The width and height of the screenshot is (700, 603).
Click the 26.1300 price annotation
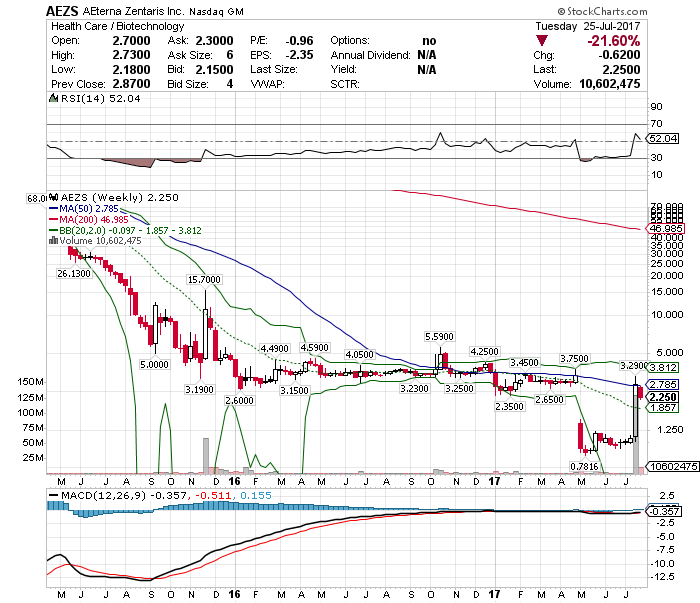click(74, 274)
